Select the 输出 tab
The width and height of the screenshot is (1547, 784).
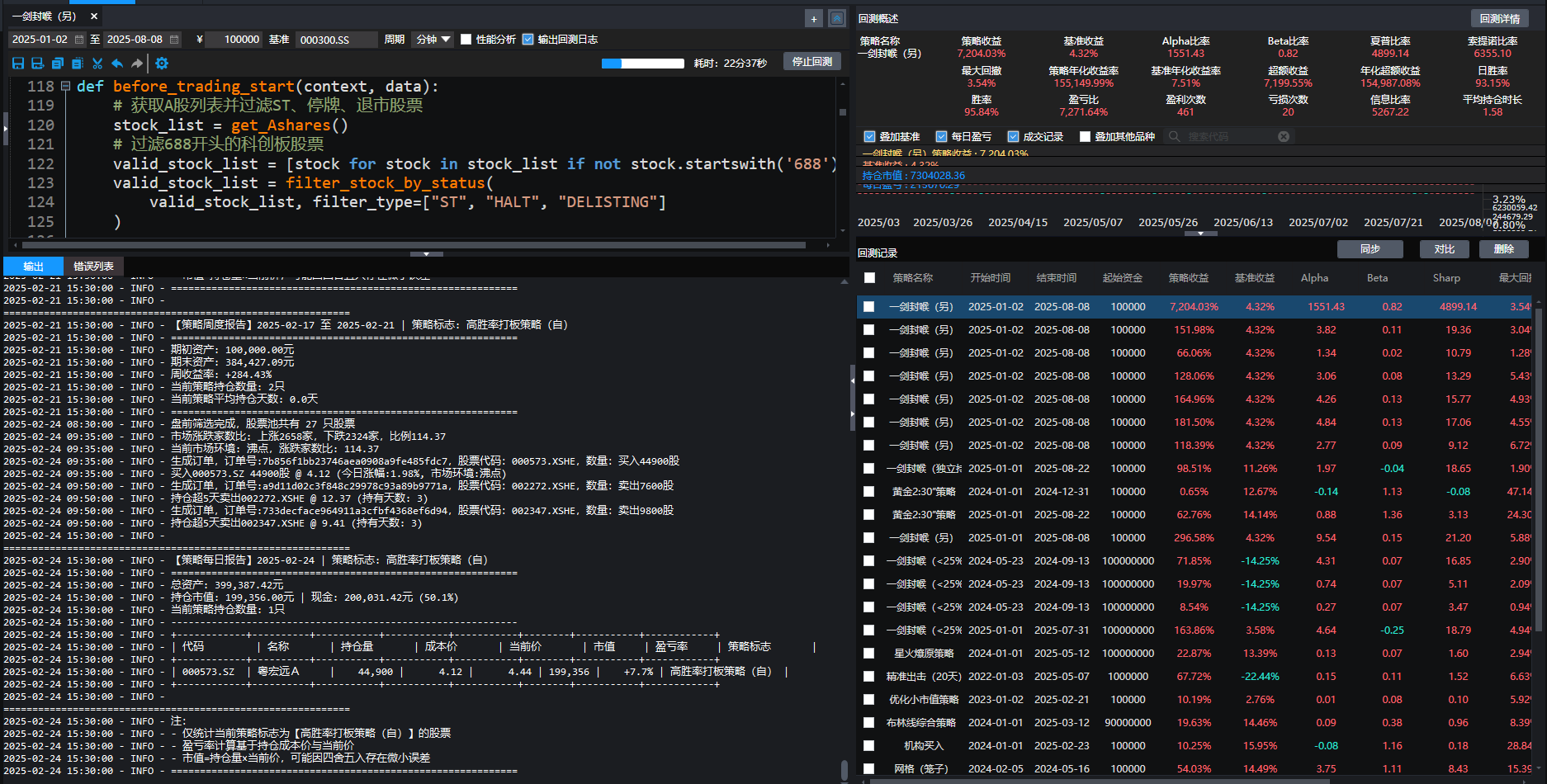coord(33,267)
